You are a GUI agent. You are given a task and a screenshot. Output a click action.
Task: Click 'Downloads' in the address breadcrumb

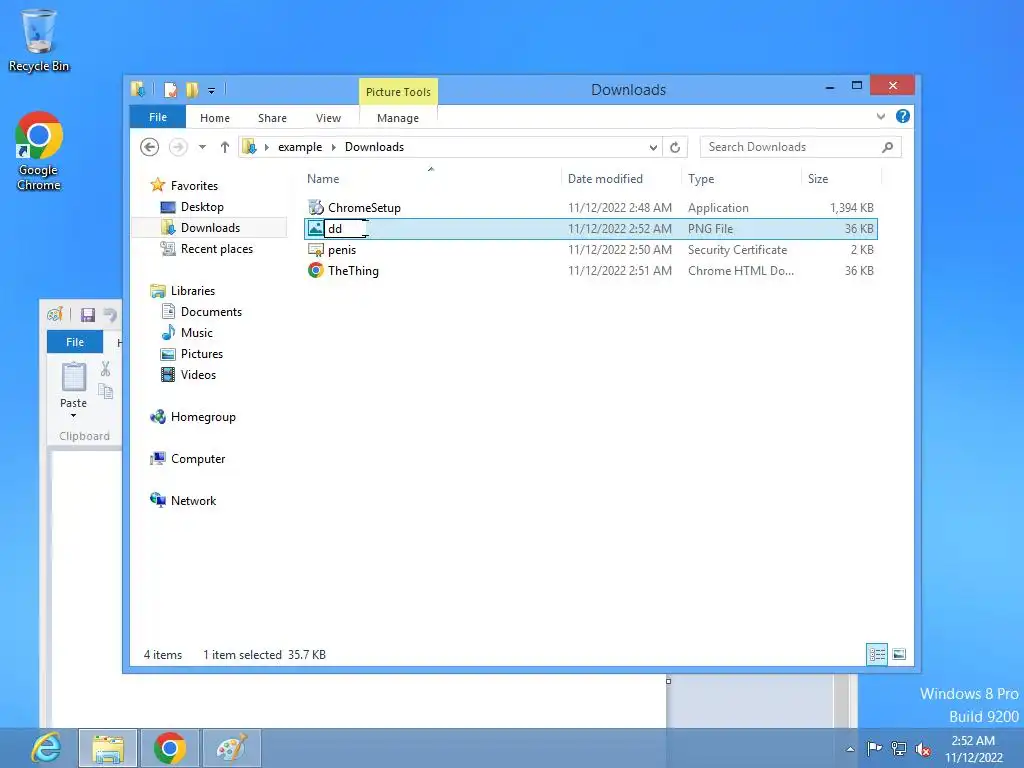coord(374,147)
